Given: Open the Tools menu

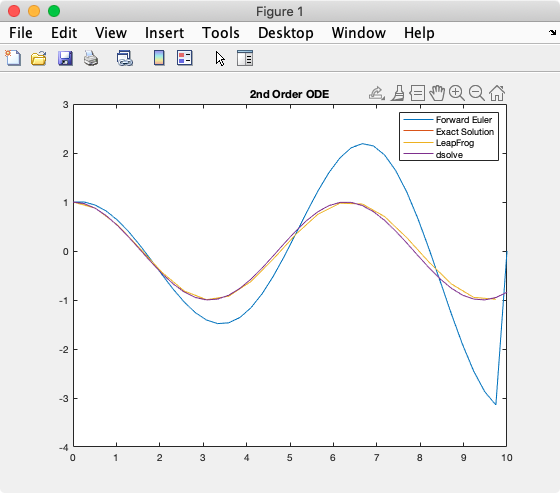Looking at the screenshot, I should [x=221, y=33].
